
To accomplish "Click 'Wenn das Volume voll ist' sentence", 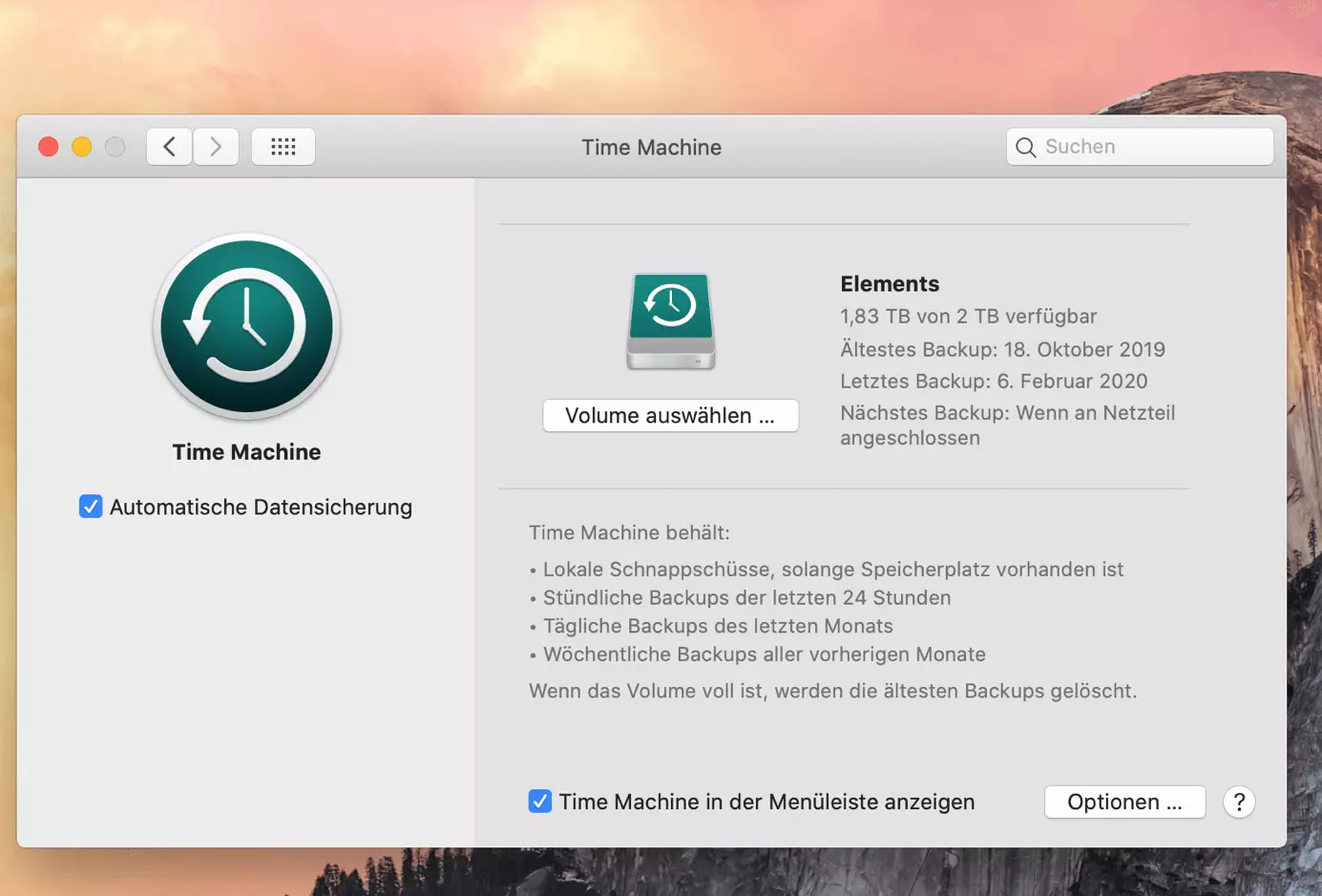I will coord(833,691).
